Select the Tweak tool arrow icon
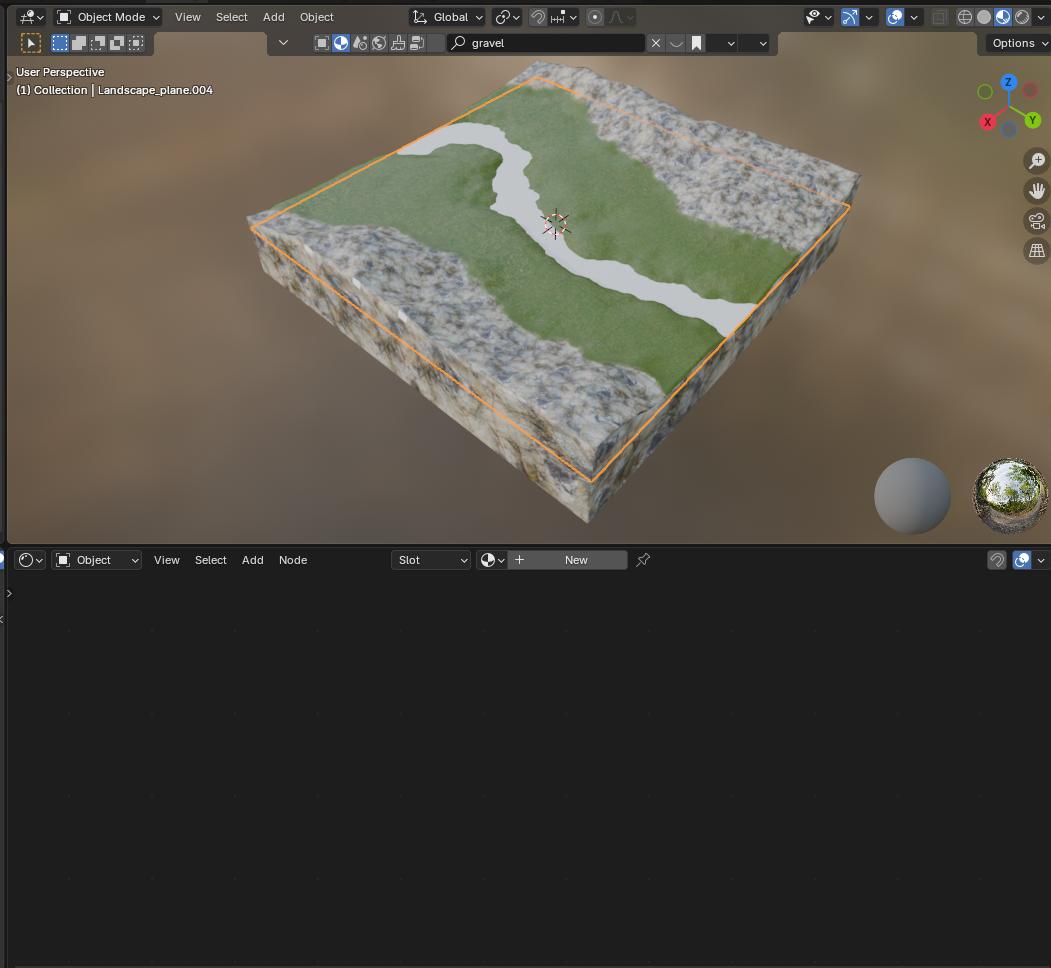 click(x=31, y=43)
